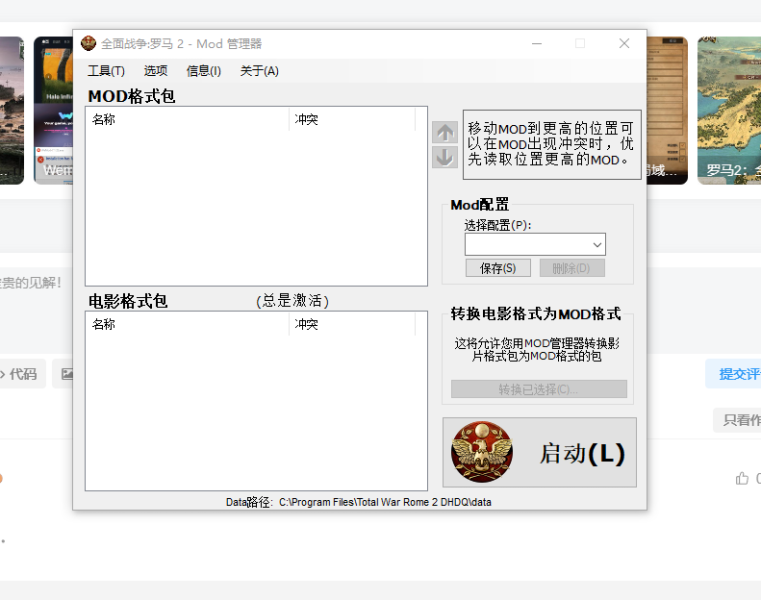Open the 关于(A) menu

(259, 71)
